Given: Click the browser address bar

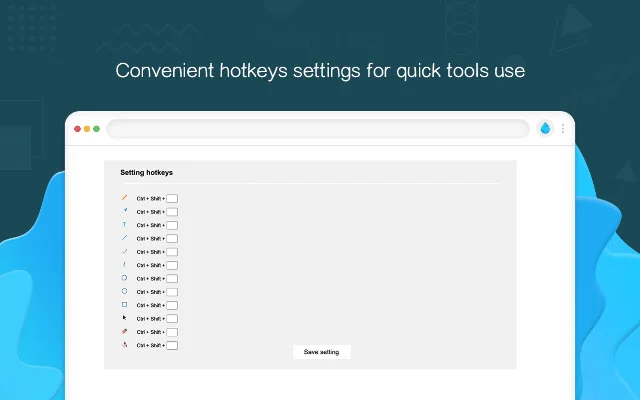Looking at the screenshot, I should coord(318,129).
